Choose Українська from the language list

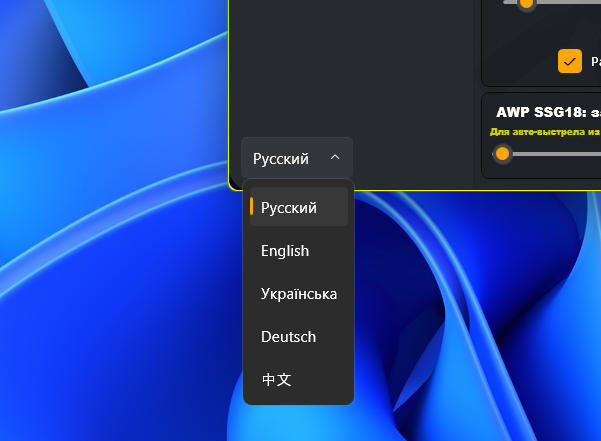298,294
